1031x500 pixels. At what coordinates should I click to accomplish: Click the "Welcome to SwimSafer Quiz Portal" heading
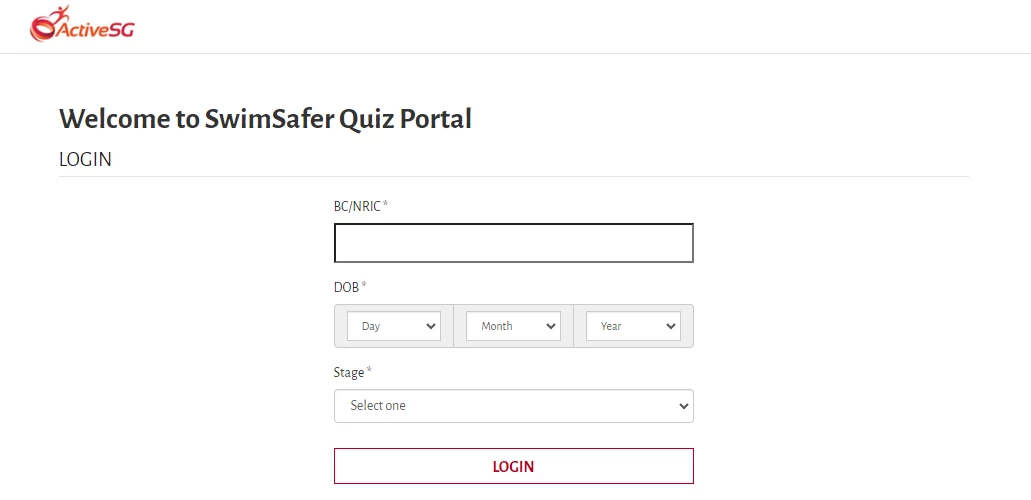point(265,119)
